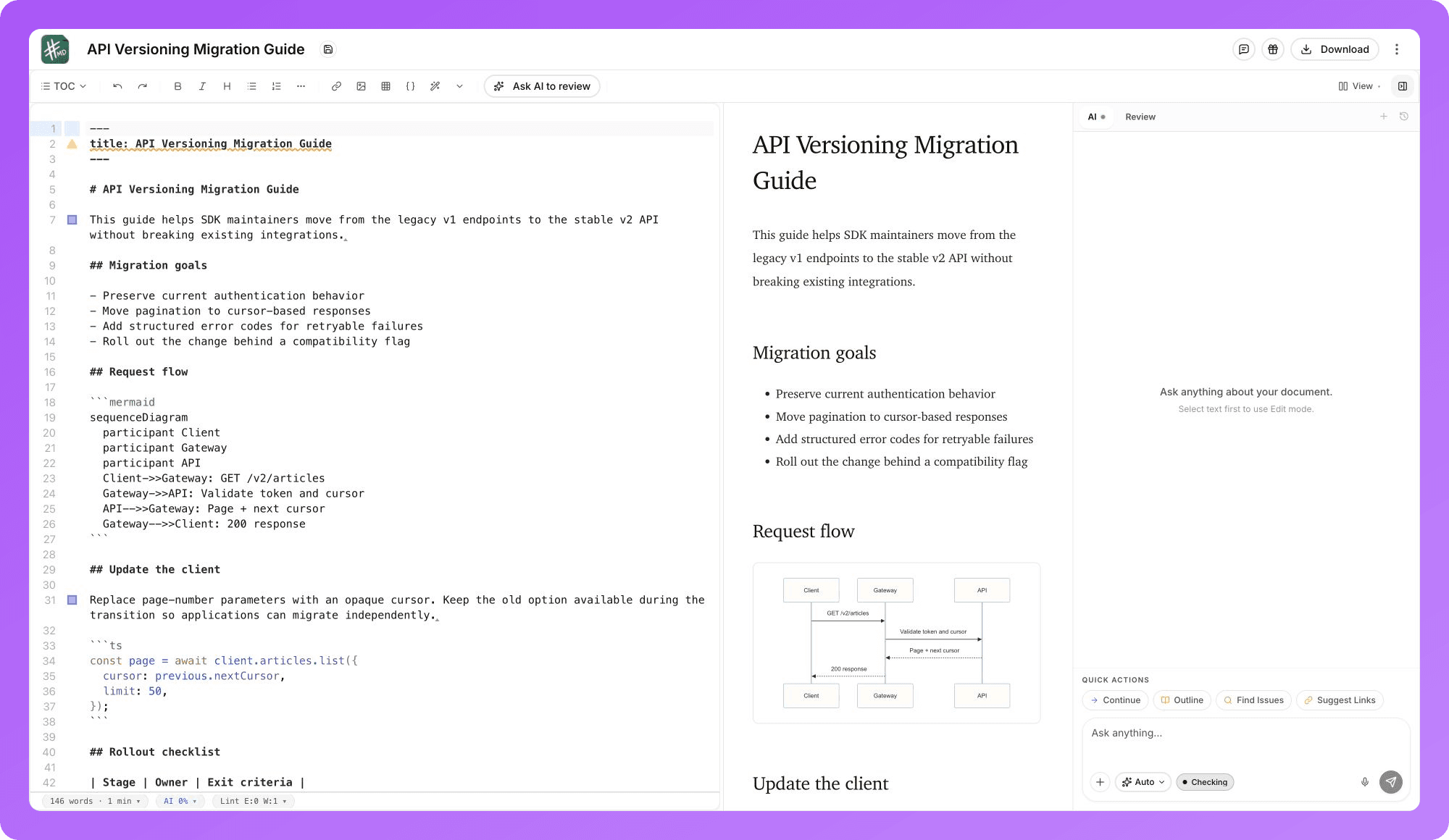Open the Lint E:0 W:1 dropdown

253,801
